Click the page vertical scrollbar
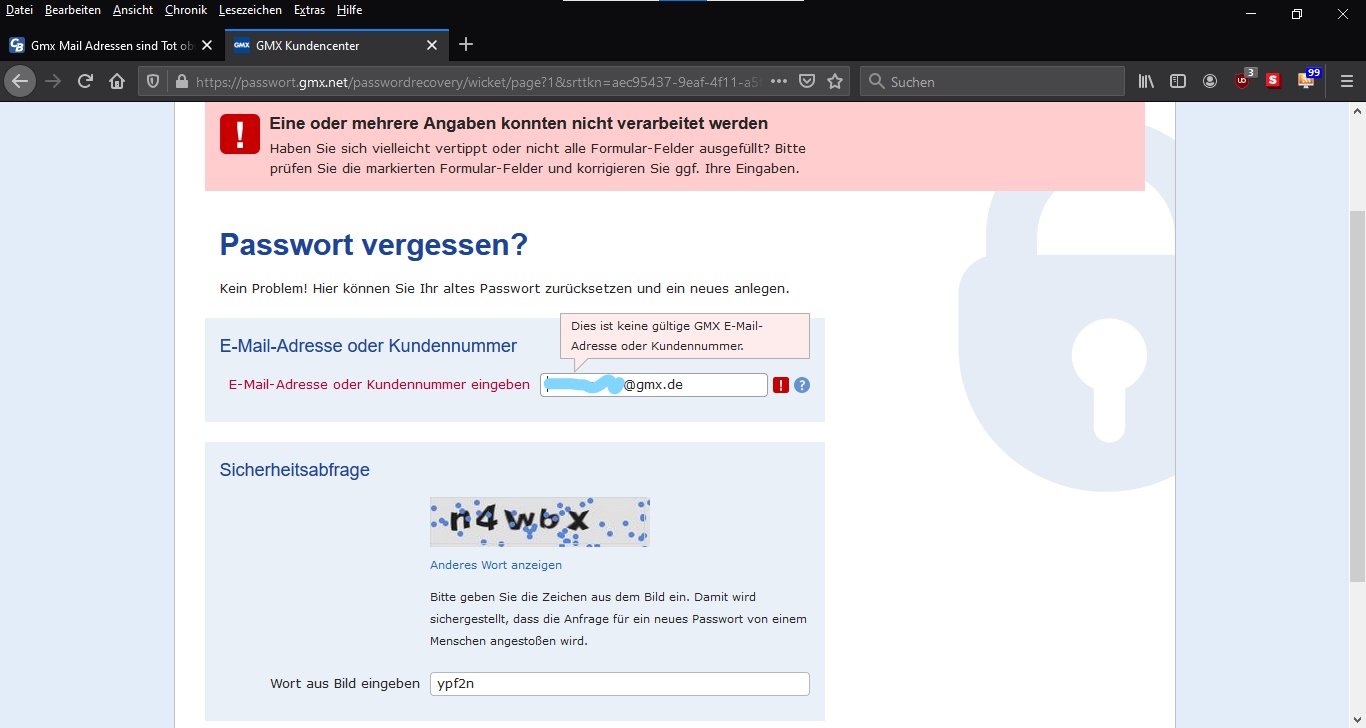 click(x=1357, y=396)
